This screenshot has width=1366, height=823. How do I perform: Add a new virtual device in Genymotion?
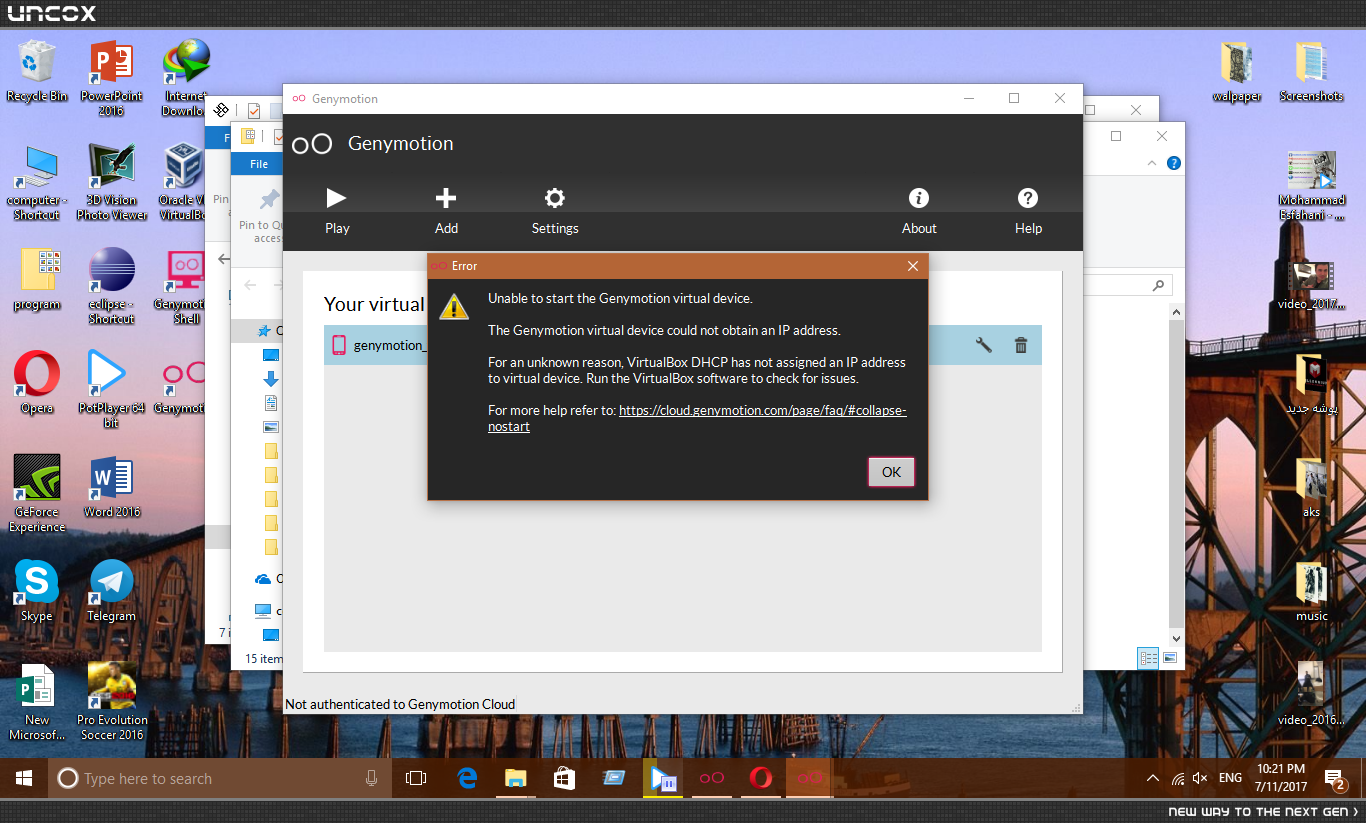[446, 211]
